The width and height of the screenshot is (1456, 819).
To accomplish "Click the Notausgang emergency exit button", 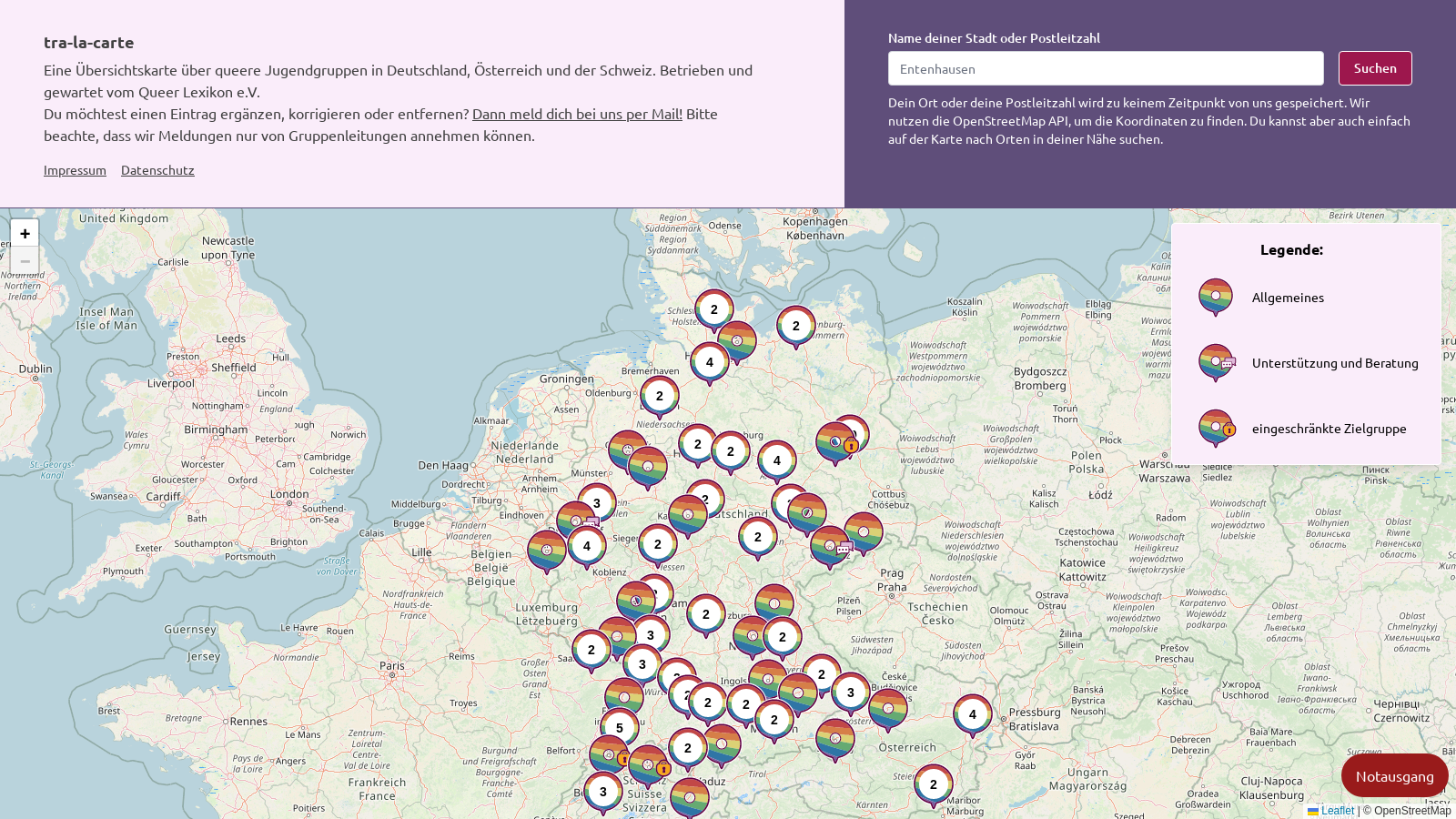I will 1394,775.
